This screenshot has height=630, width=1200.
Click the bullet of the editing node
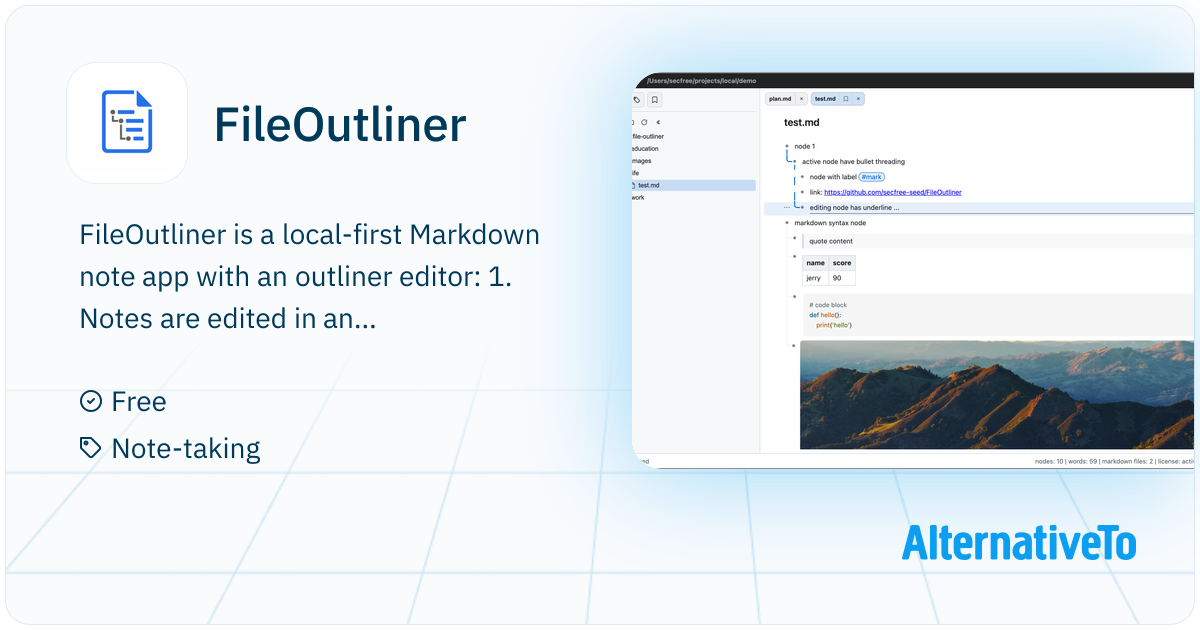(802, 208)
